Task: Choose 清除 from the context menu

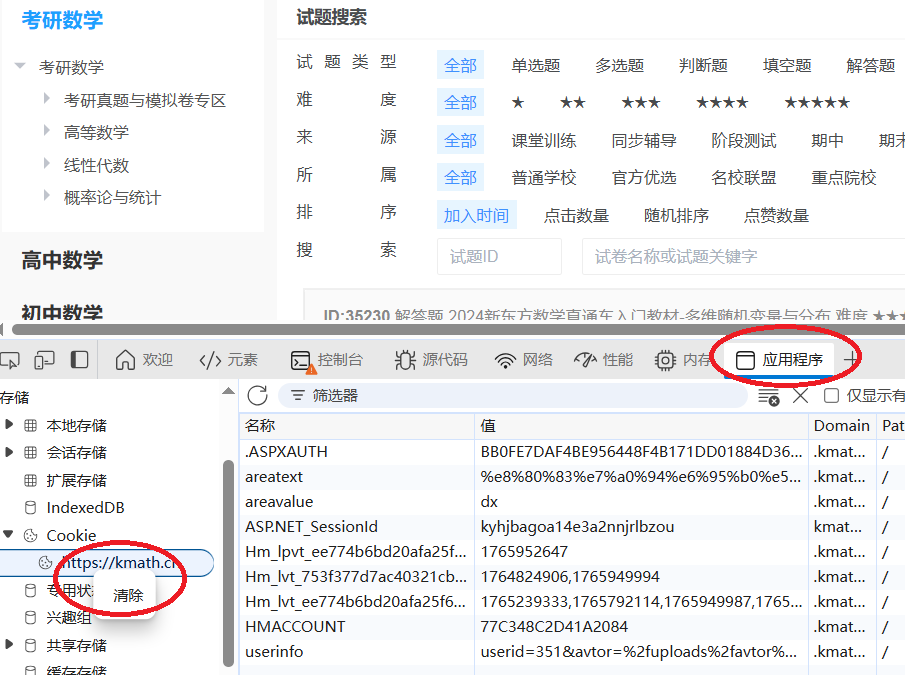Action: click(128, 595)
